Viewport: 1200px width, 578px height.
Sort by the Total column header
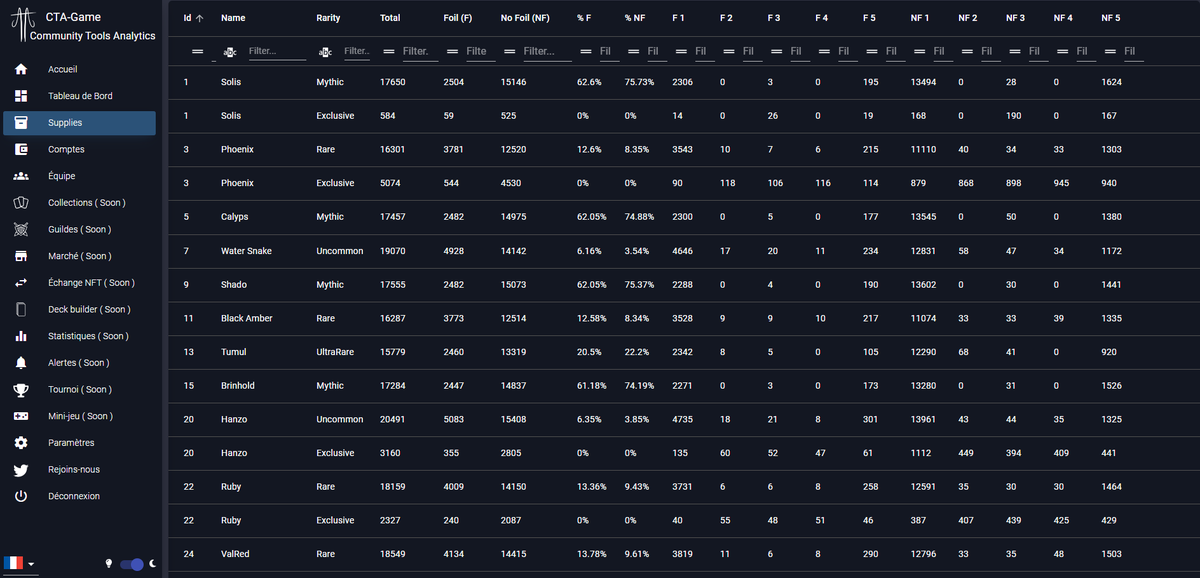pos(391,18)
